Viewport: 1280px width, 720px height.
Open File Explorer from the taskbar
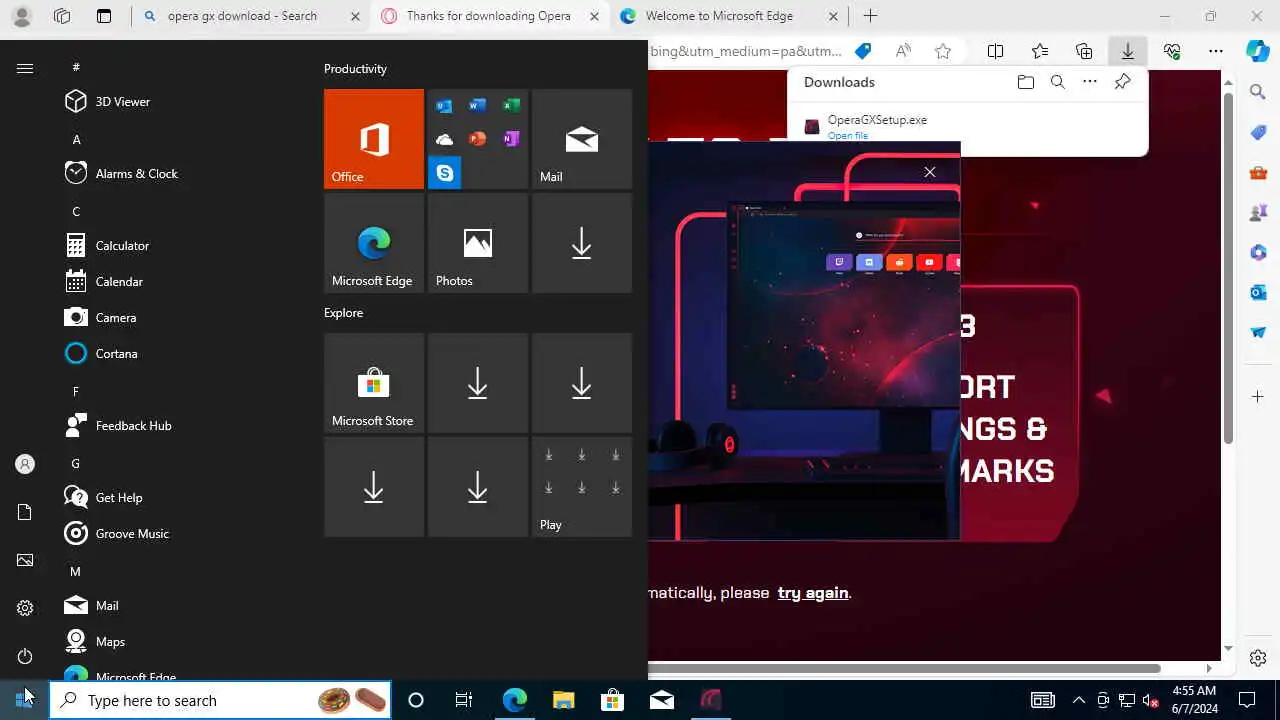point(563,700)
